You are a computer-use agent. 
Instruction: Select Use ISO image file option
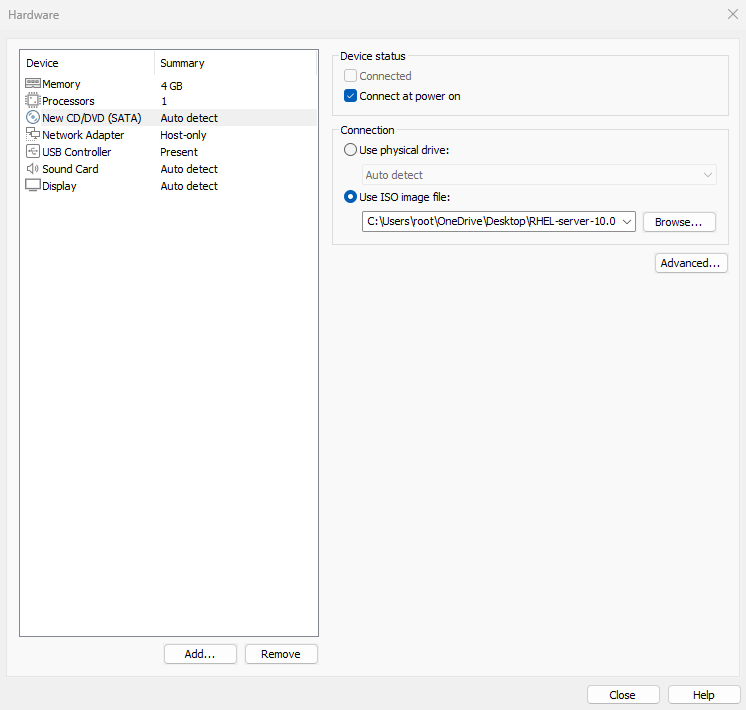tap(350, 197)
